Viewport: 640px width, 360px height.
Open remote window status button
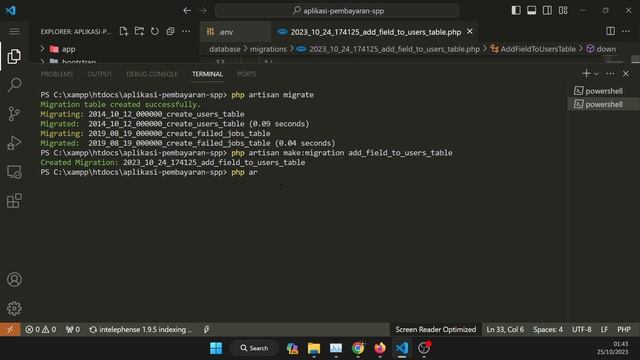(10, 329)
